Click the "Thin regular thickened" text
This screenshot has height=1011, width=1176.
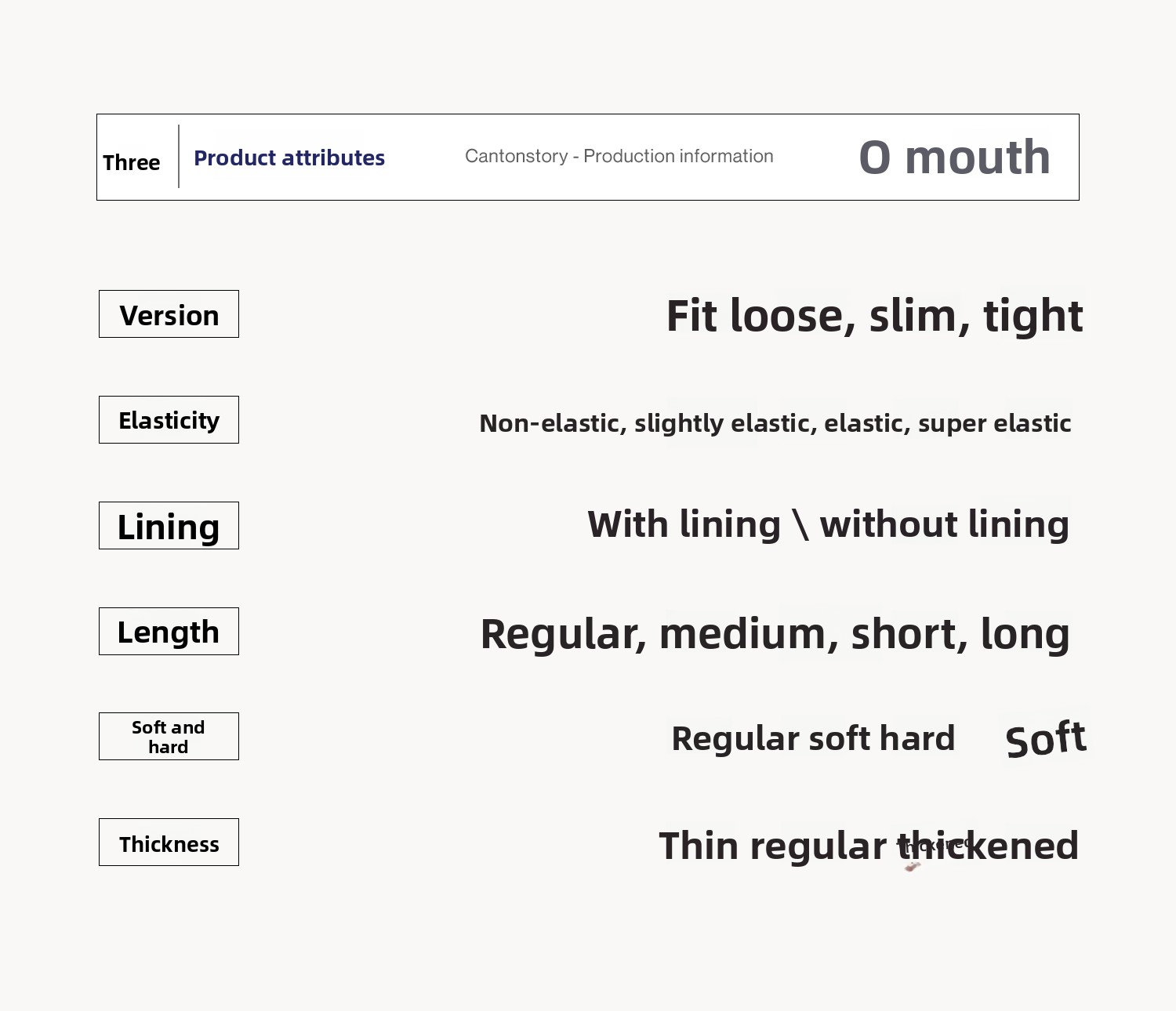click(869, 846)
